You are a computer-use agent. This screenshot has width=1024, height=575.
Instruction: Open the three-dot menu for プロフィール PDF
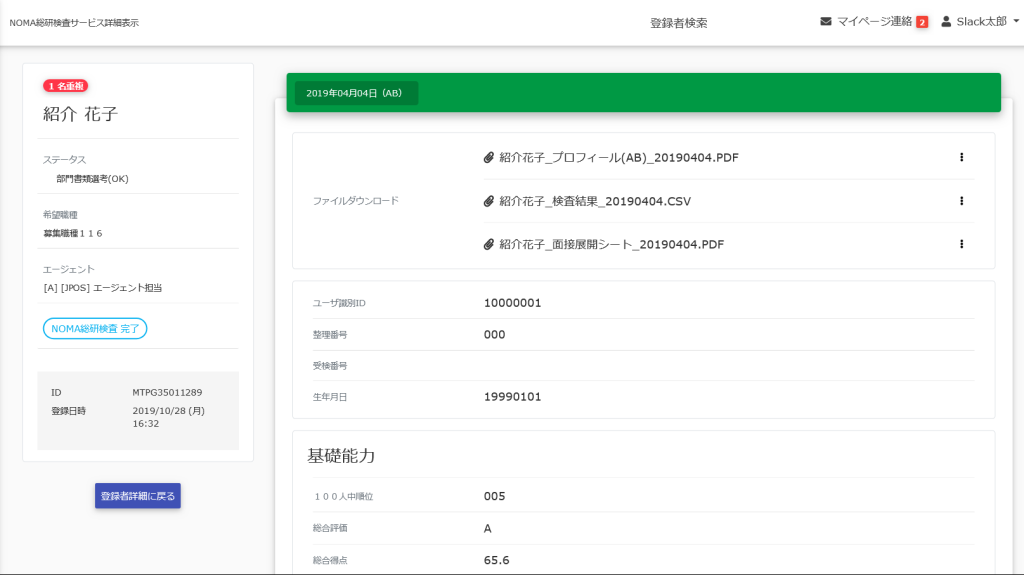[961, 157]
